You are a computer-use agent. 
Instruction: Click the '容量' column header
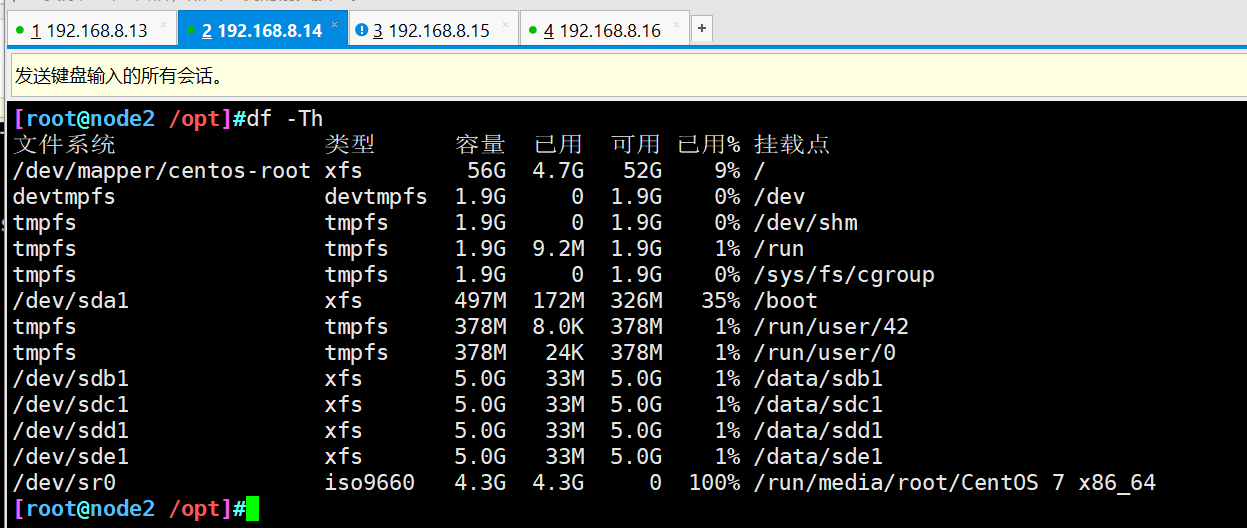pyautogui.click(x=480, y=145)
